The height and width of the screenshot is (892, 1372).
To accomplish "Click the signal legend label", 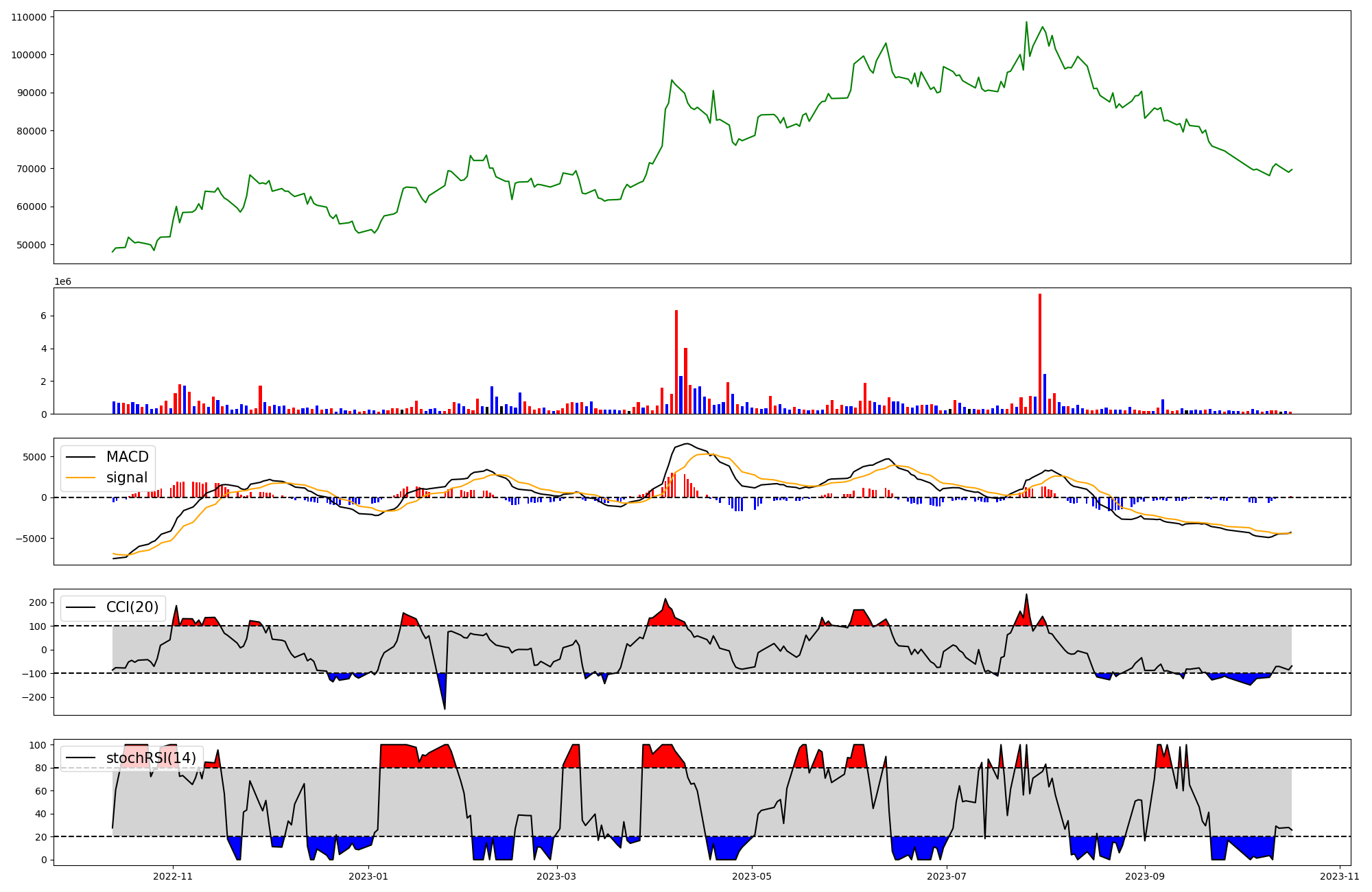I will point(127,478).
